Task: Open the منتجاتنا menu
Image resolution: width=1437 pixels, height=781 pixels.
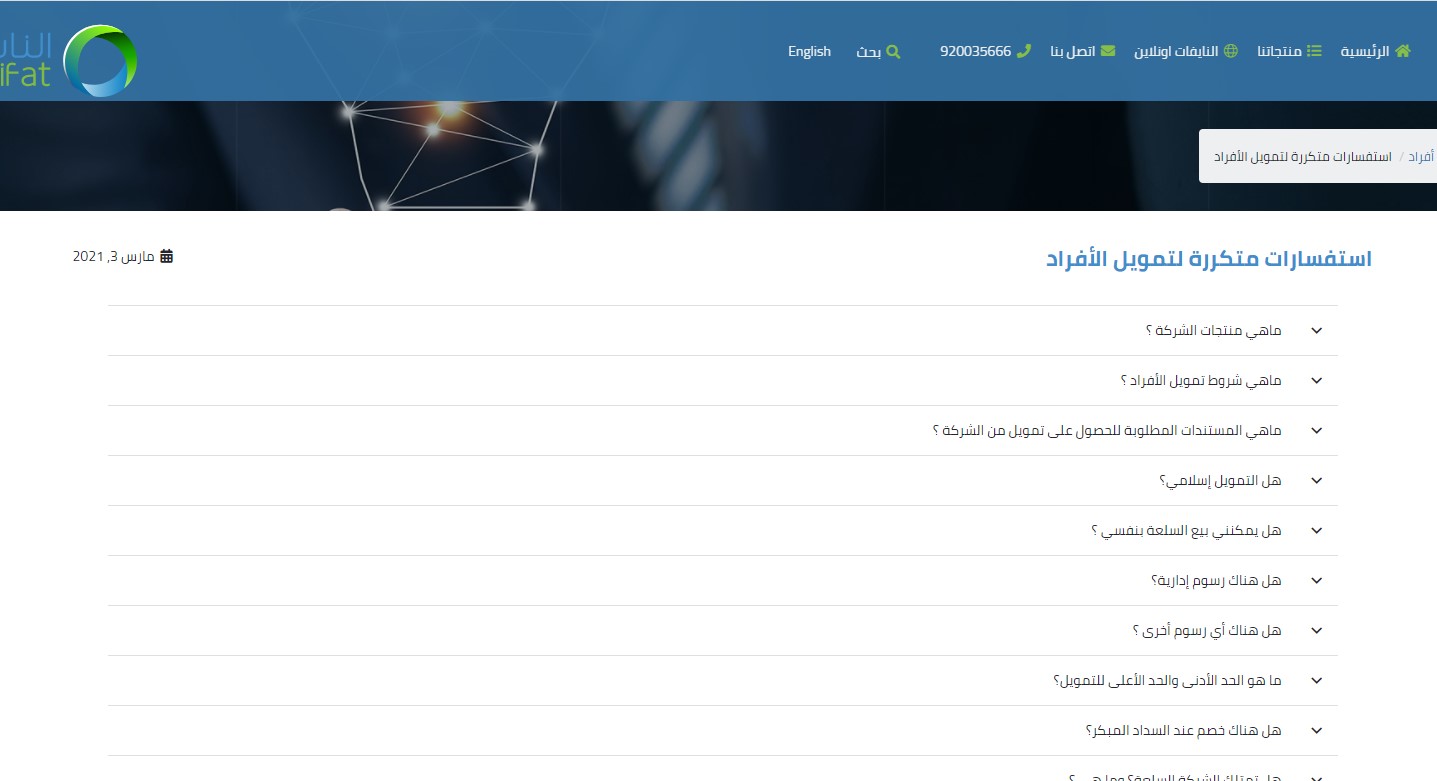Action: click(x=1279, y=51)
